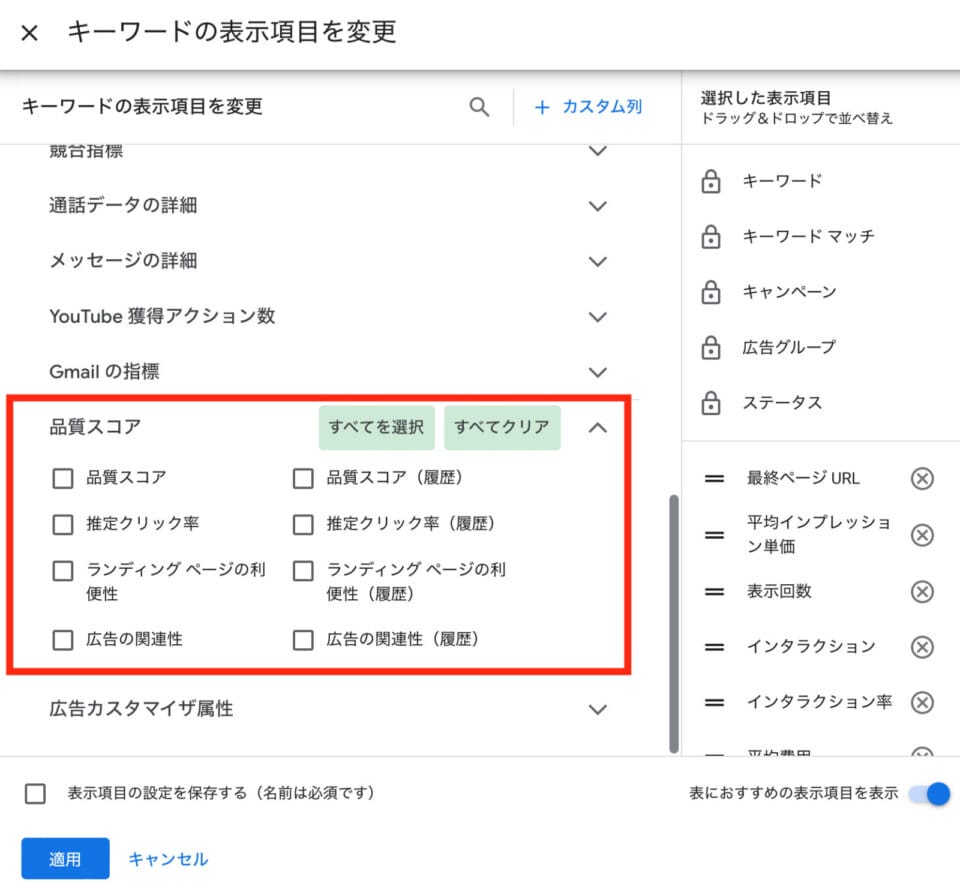
Task: Click the lock icon beside キーワード マッチ
Action: coord(710,236)
